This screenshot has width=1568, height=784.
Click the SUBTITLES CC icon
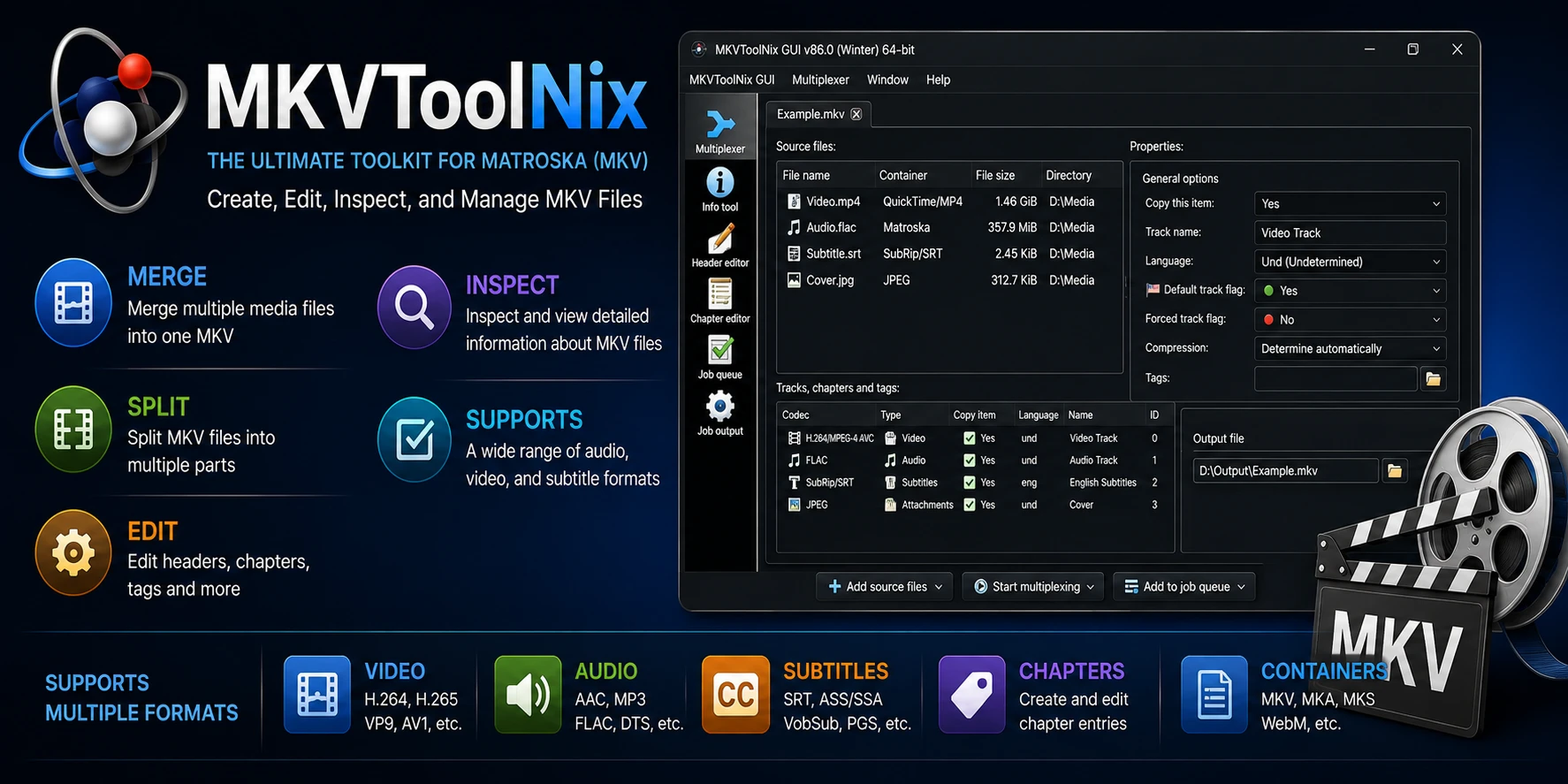735,695
